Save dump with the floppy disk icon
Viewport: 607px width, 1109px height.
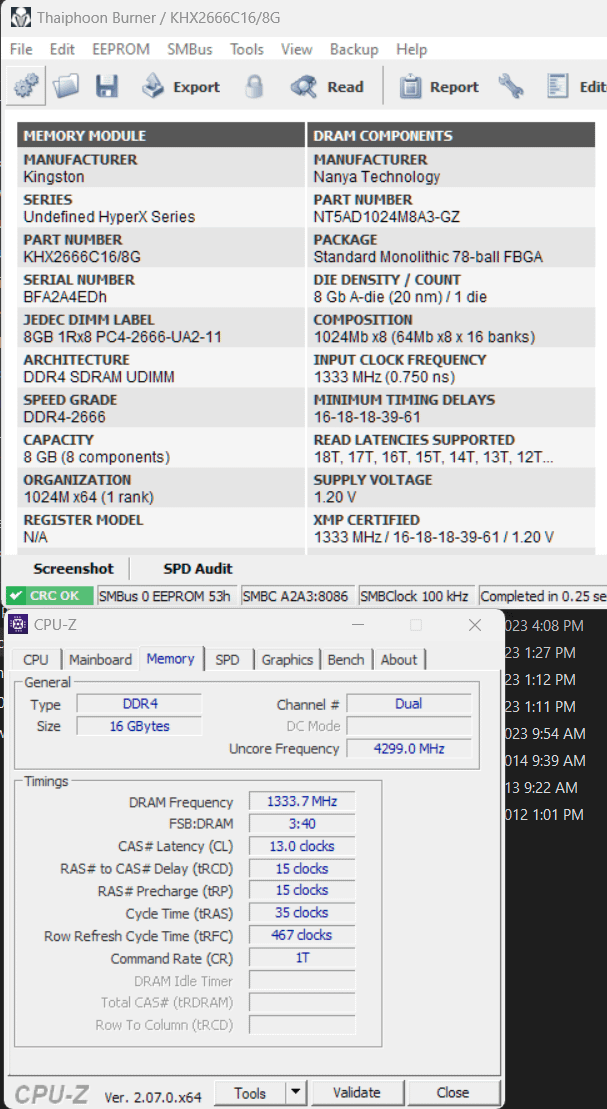[x=107, y=87]
